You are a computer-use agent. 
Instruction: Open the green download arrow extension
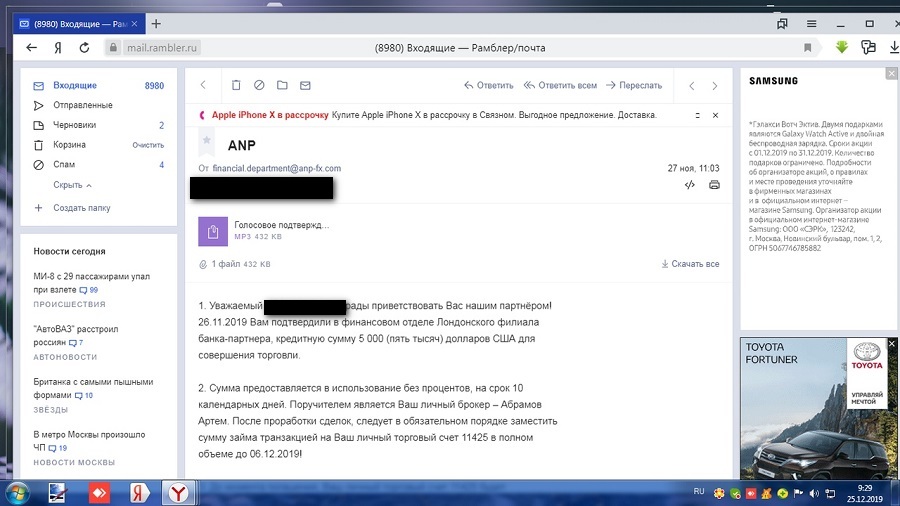(841, 47)
